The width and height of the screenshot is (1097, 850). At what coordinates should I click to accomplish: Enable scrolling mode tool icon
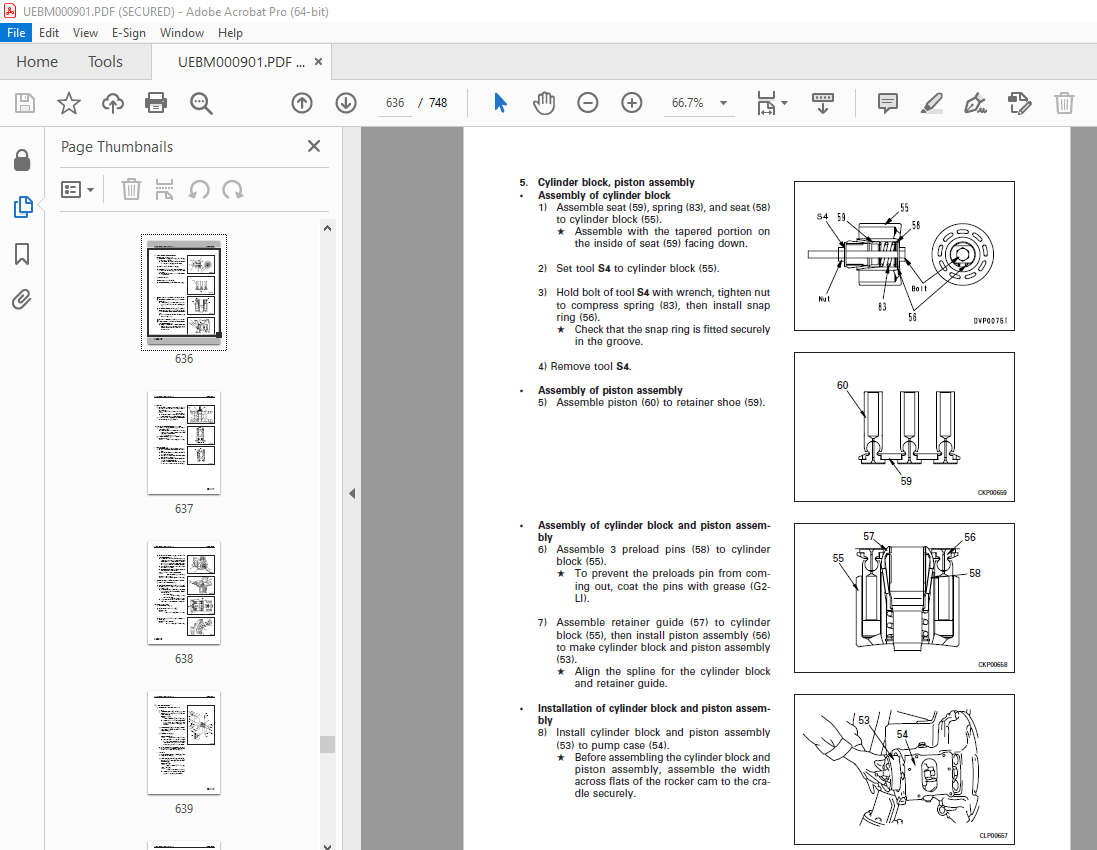click(823, 103)
